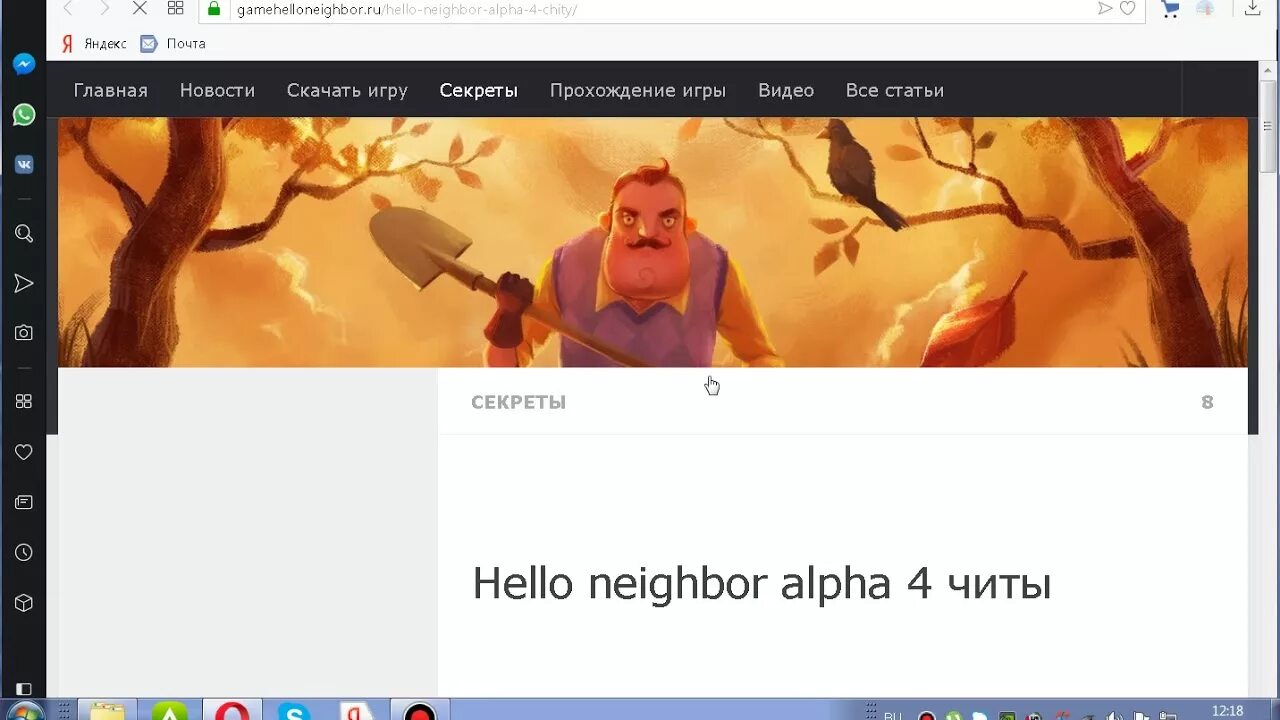The width and height of the screenshot is (1280, 720).
Task: Open the Прохождение игры menu item
Action: coord(638,90)
